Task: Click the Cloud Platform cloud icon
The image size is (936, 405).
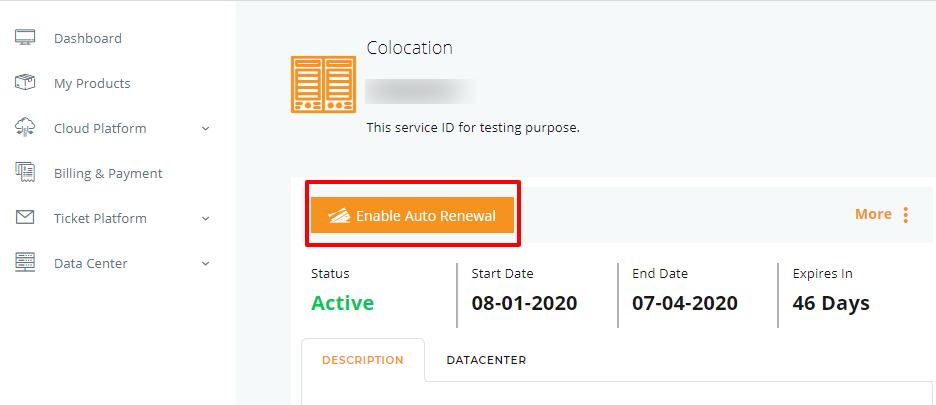Action: tap(24, 127)
